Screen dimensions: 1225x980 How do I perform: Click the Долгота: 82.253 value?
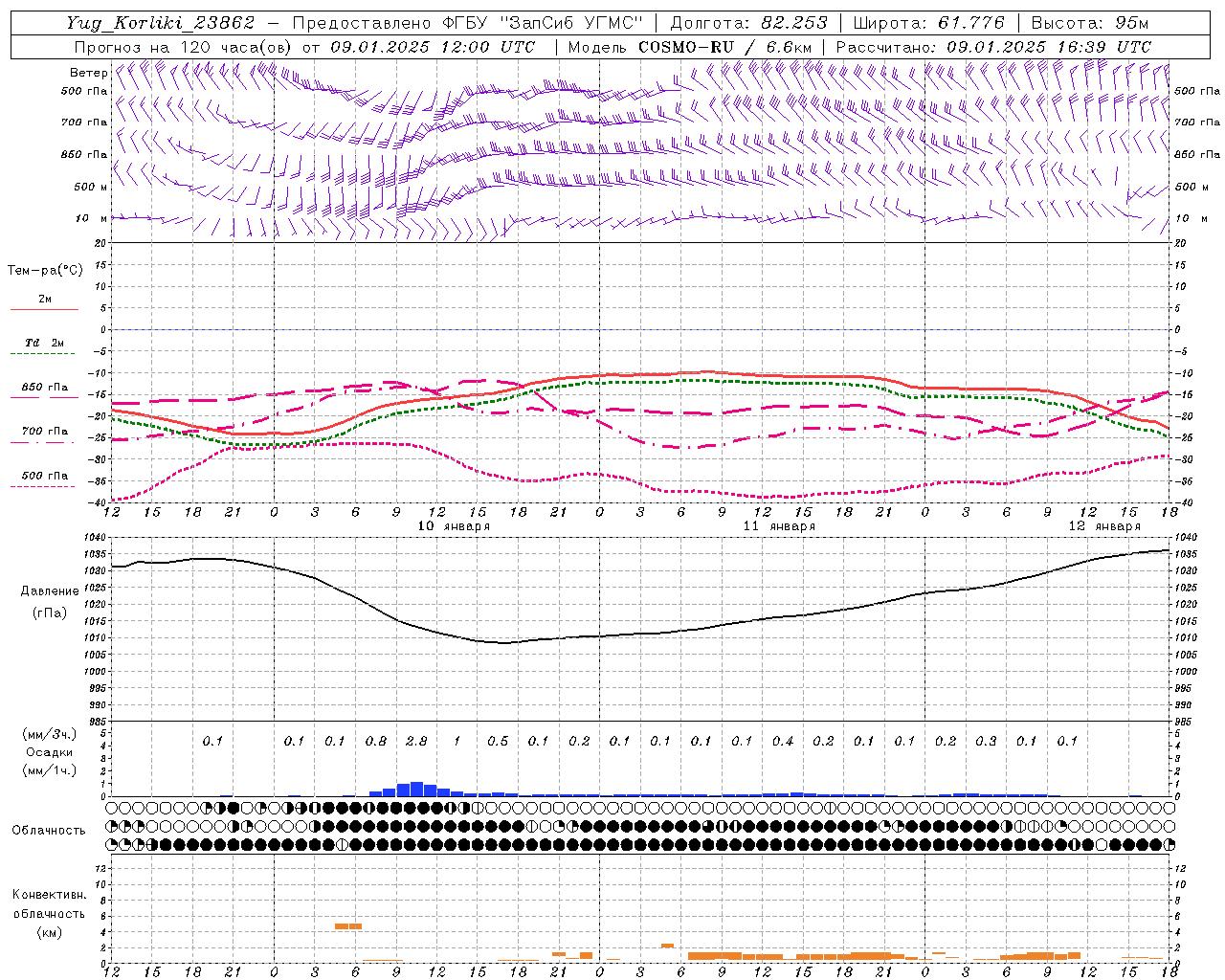coord(750,23)
